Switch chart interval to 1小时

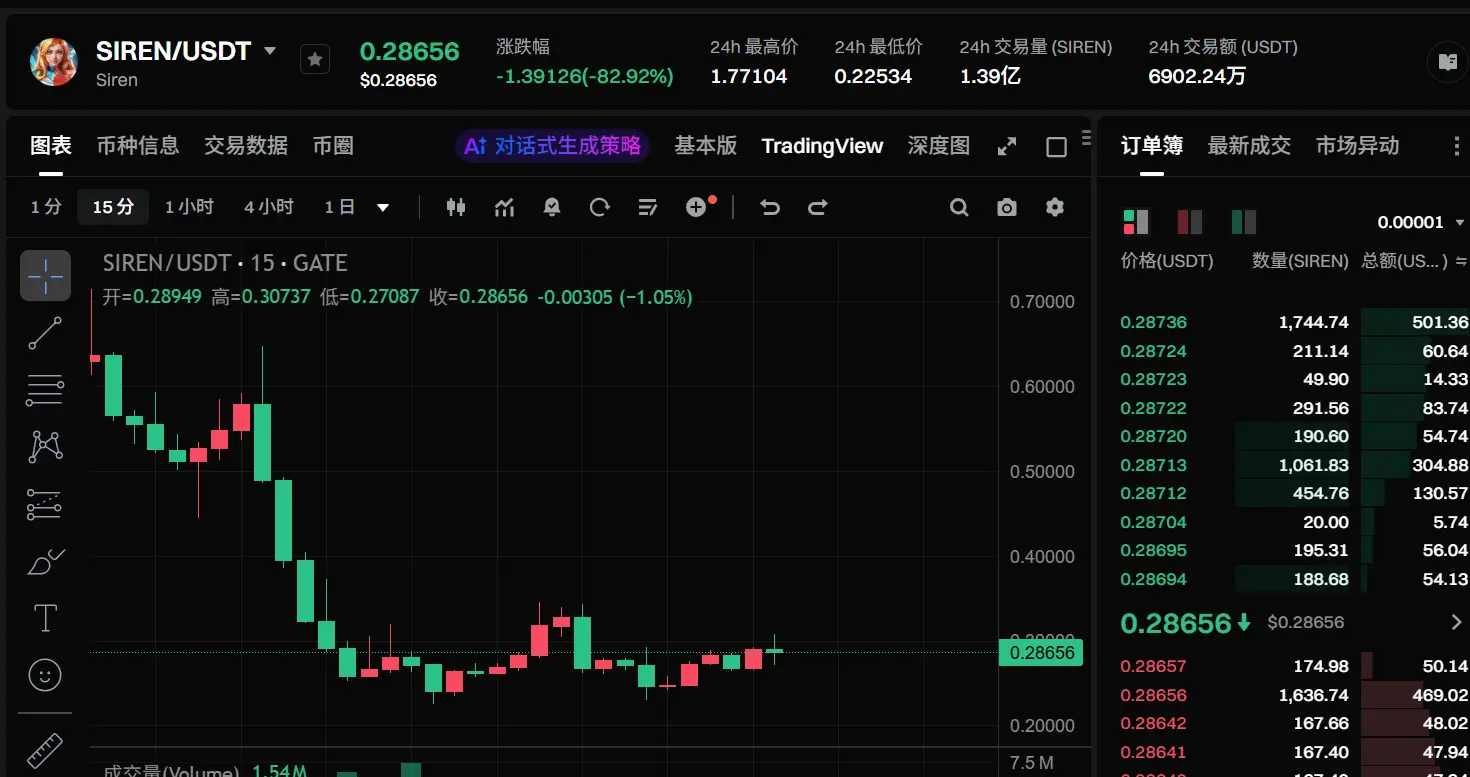[x=189, y=207]
